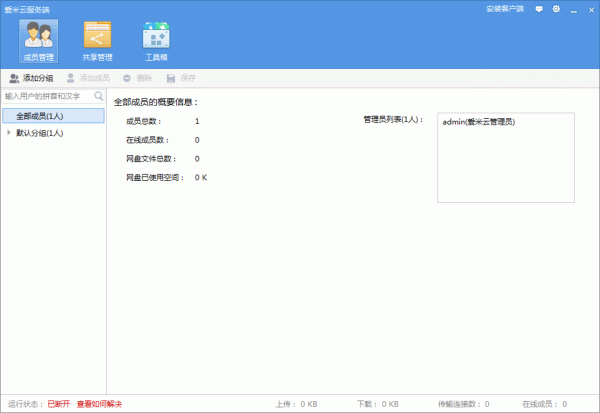Select the 默认分组(1人) group
600x413 pixels.
(x=40, y=132)
